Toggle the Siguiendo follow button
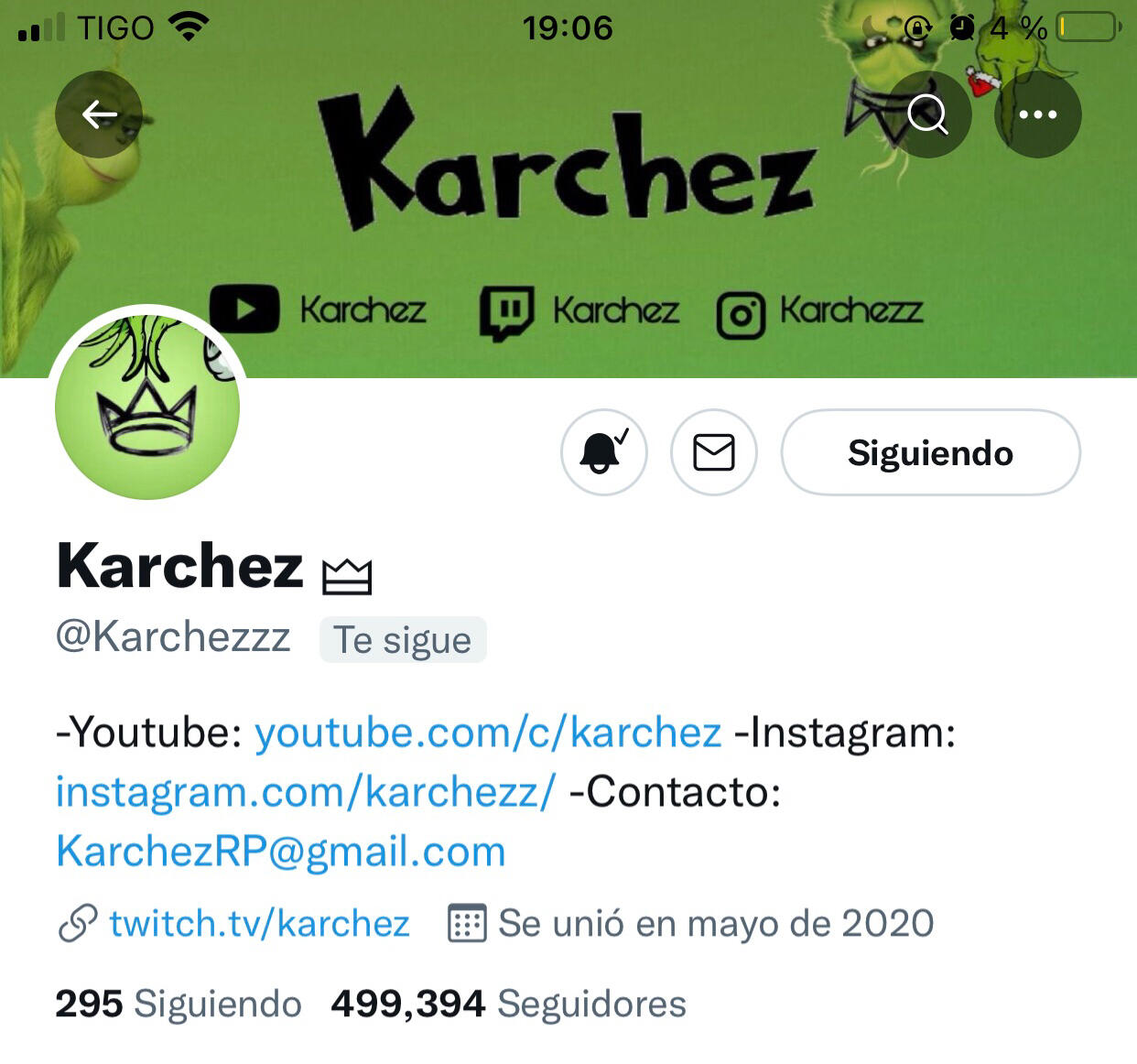 click(x=930, y=452)
